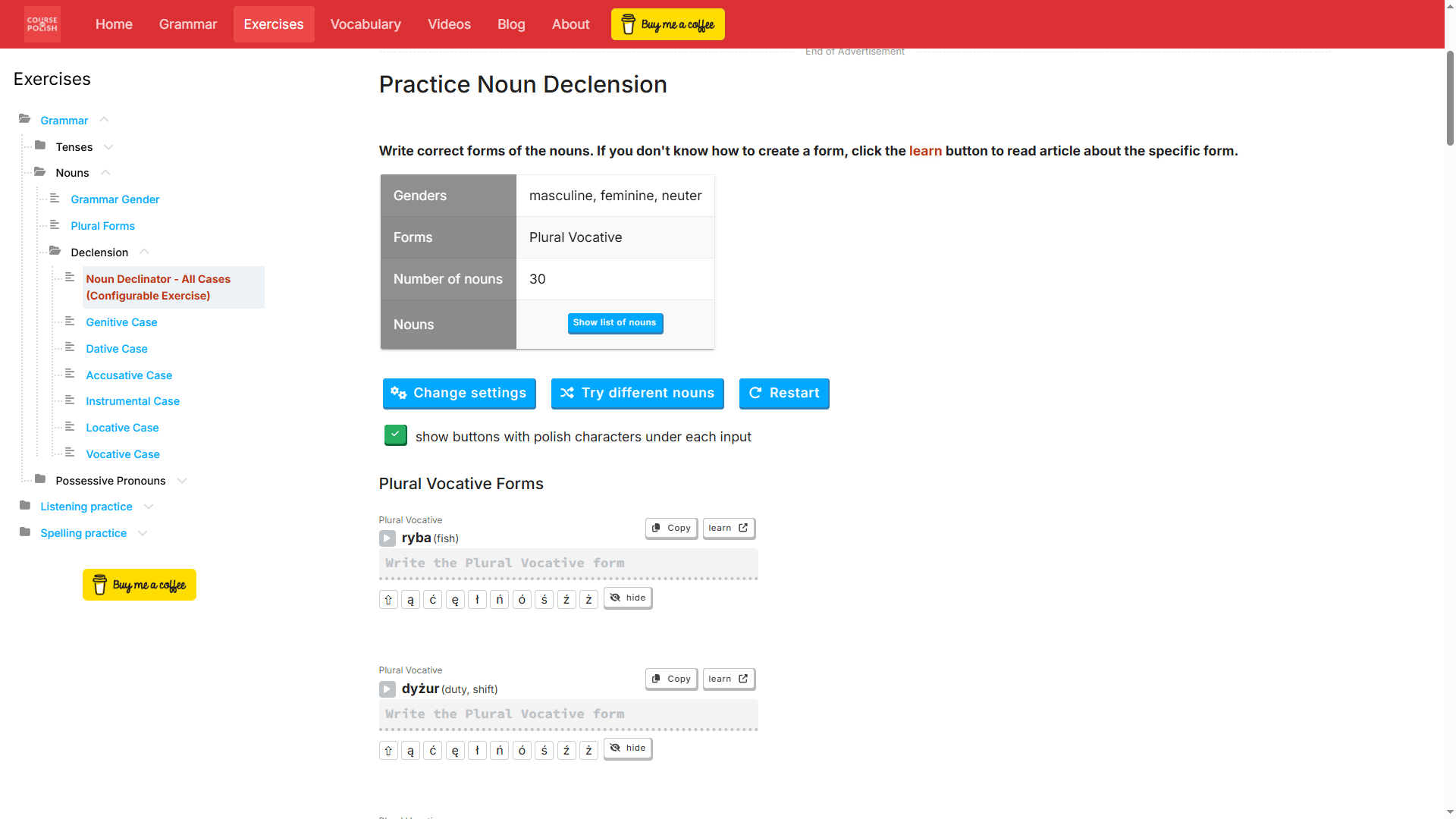Open the Genitive Case exercise

[121, 322]
